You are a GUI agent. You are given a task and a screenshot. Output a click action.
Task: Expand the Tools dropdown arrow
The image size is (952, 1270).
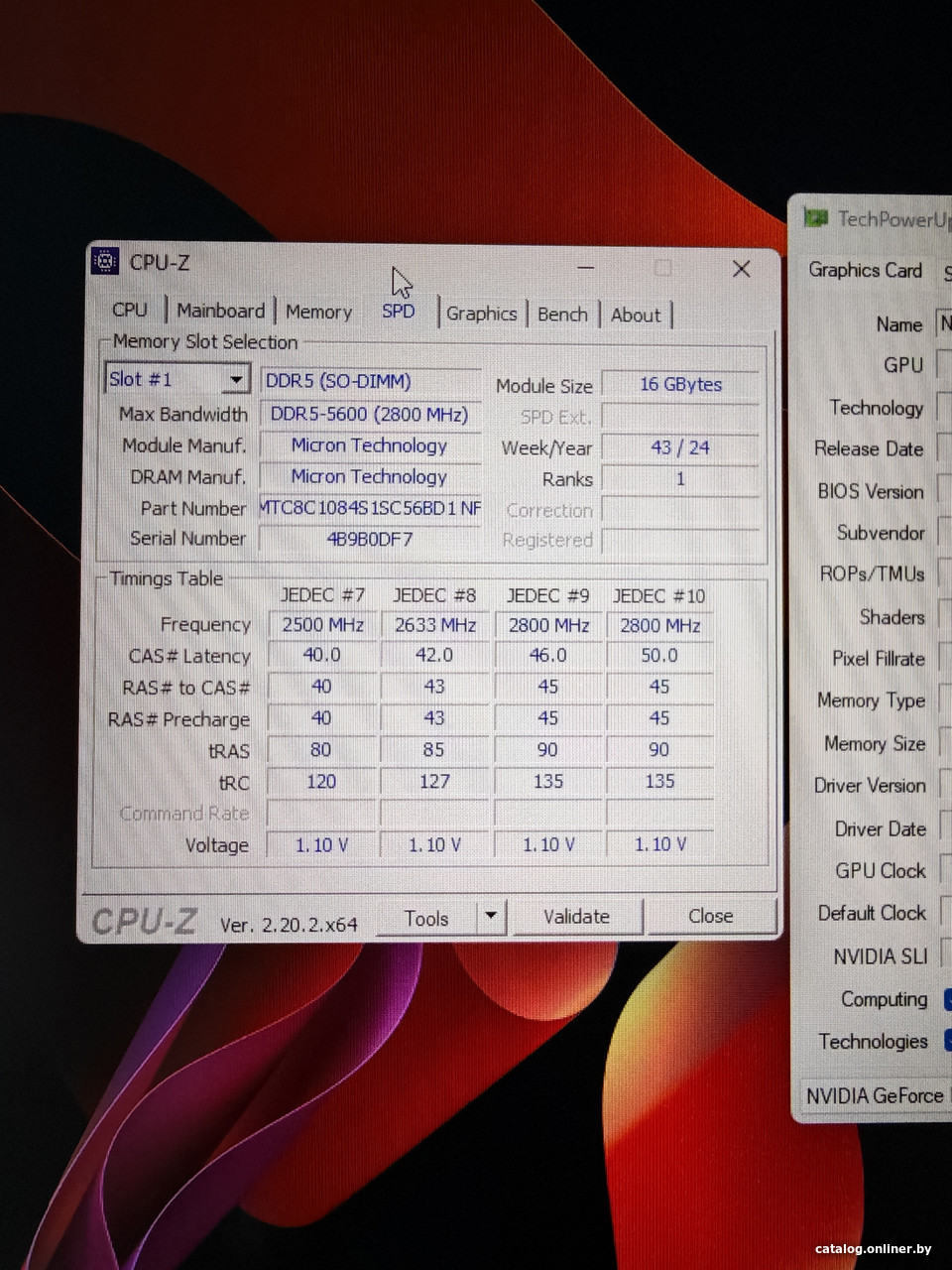491,918
